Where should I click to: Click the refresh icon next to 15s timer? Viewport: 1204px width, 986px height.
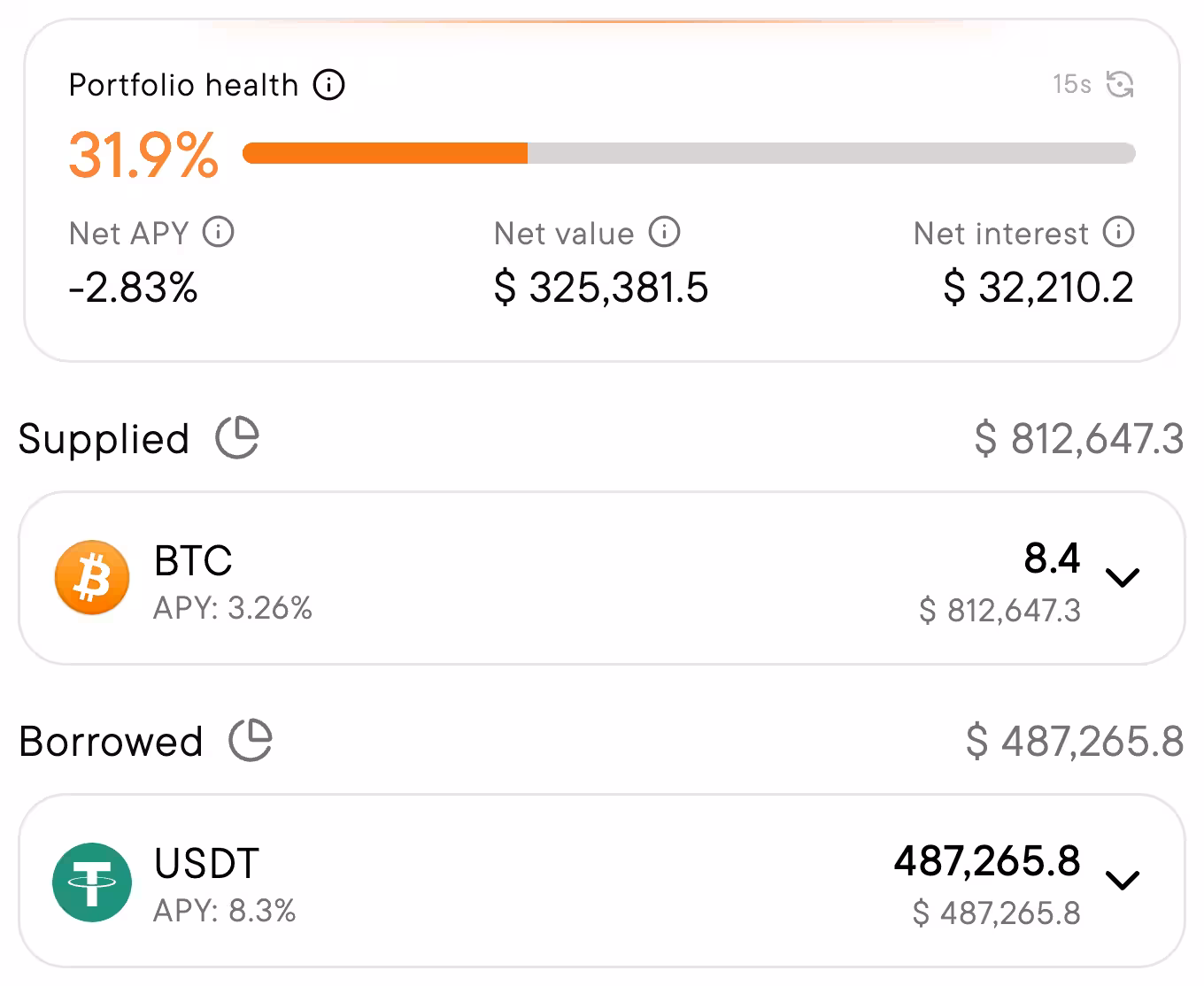(x=1121, y=84)
